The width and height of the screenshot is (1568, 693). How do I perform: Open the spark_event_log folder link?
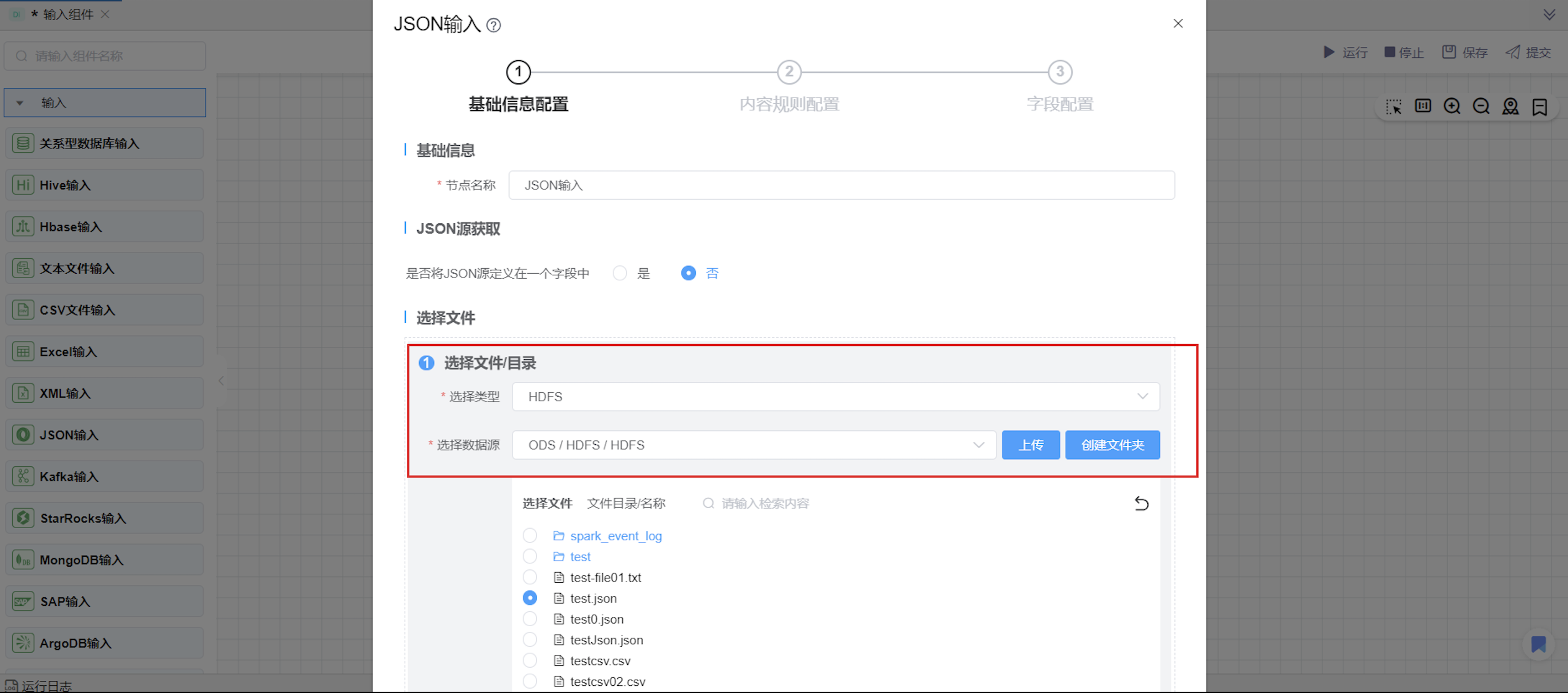(615, 535)
